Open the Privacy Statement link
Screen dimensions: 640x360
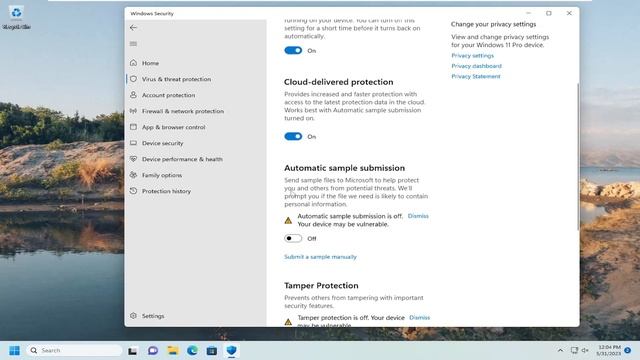pyautogui.click(x=476, y=76)
